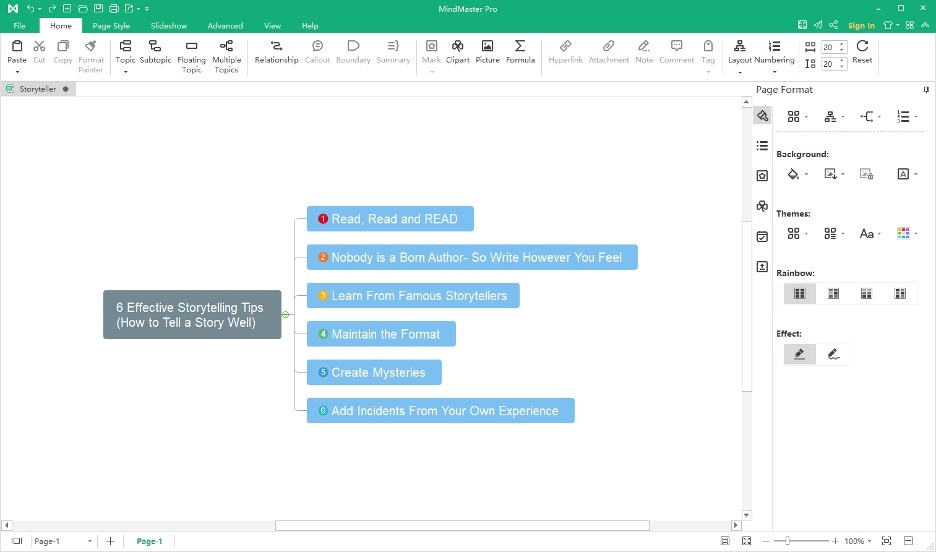Toggle the first Effect style button
This screenshot has height=552, width=936.
point(799,354)
